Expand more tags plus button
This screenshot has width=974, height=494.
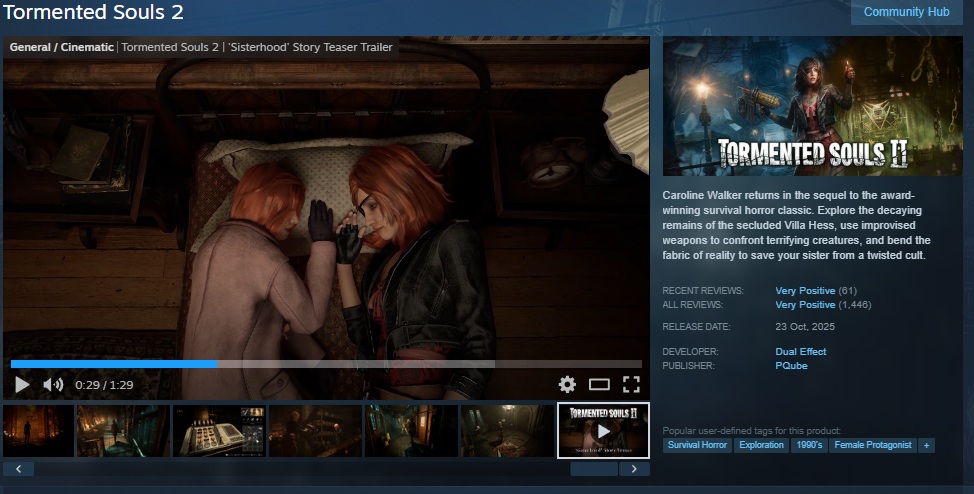point(926,445)
